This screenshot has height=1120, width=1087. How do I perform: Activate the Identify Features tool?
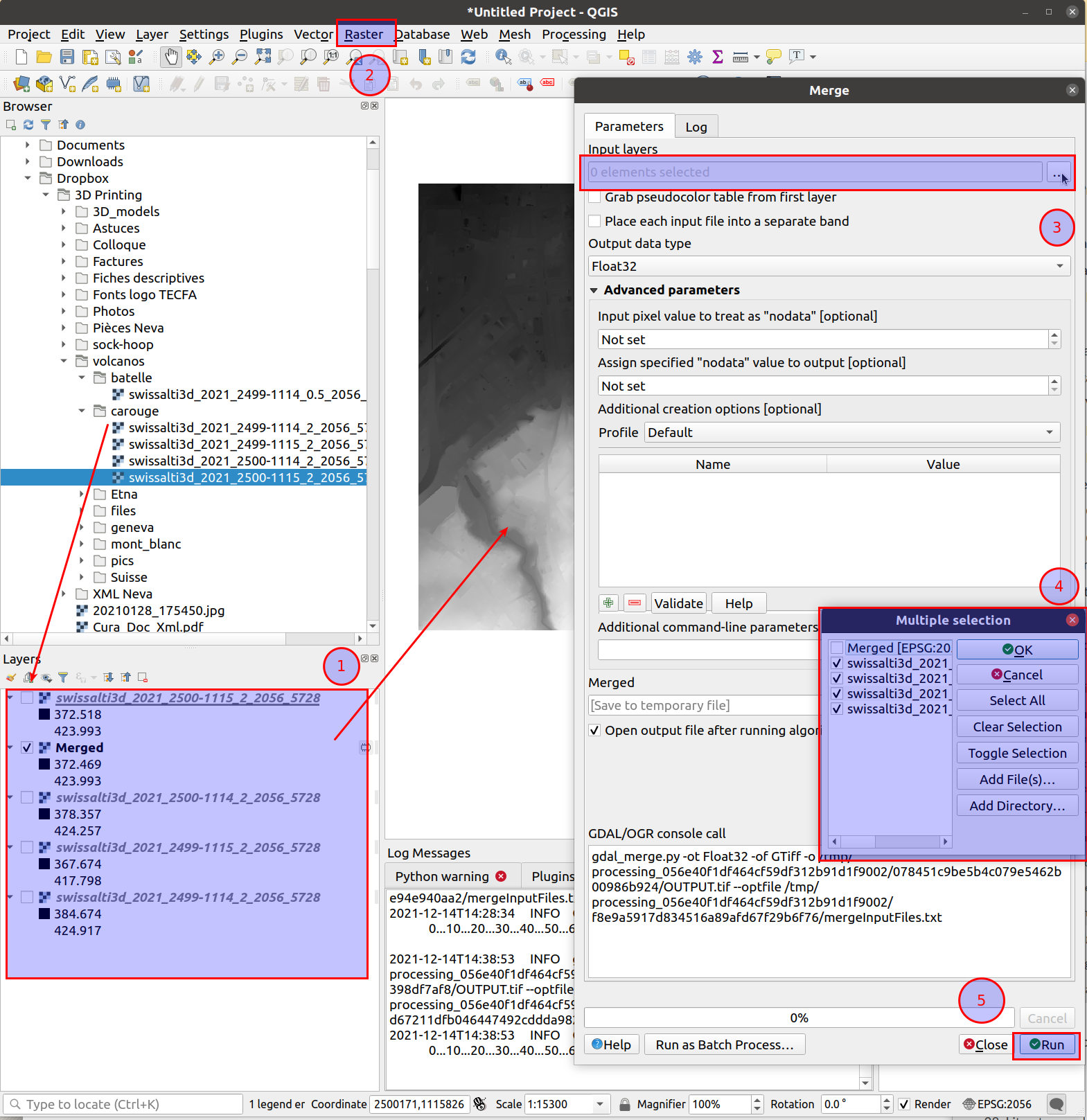point(503,57)
